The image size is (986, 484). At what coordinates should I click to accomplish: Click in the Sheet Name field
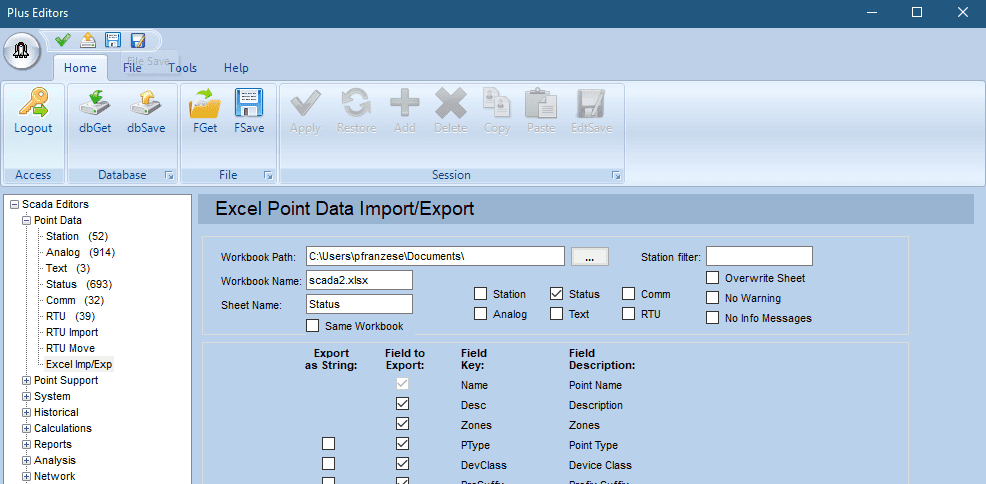point(359,304)
